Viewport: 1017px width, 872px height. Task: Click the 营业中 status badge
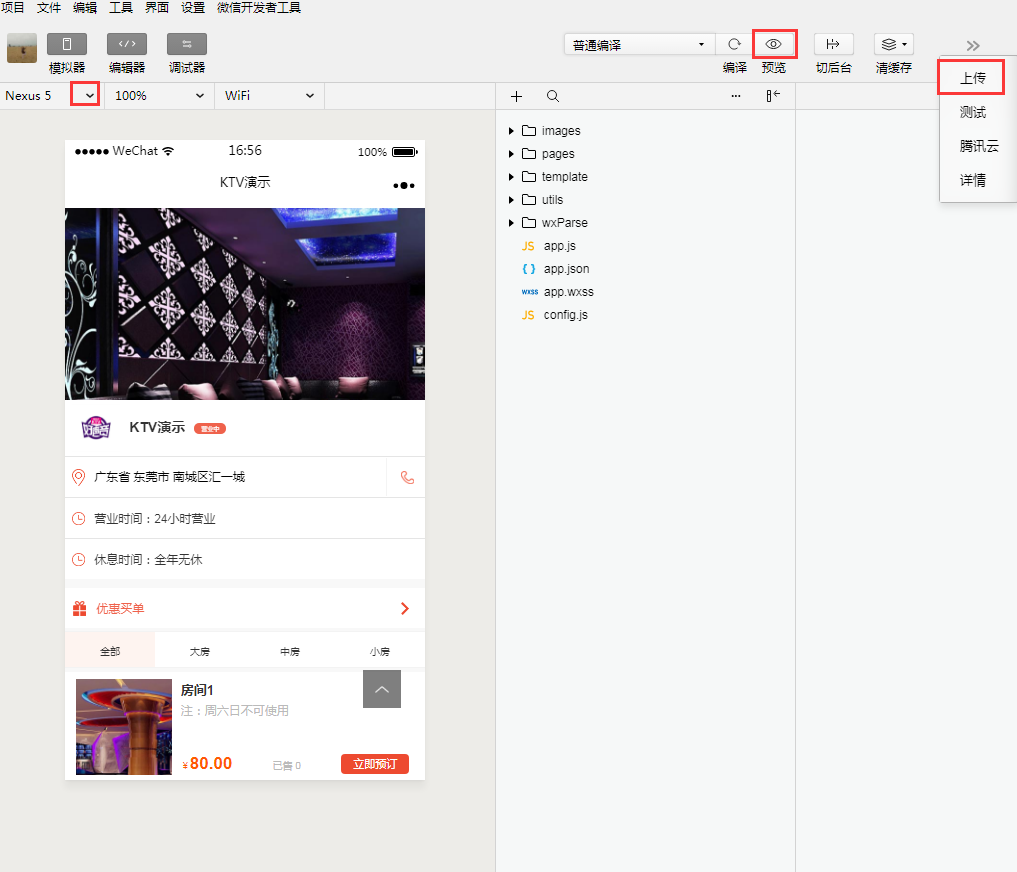tap(209, 429)
